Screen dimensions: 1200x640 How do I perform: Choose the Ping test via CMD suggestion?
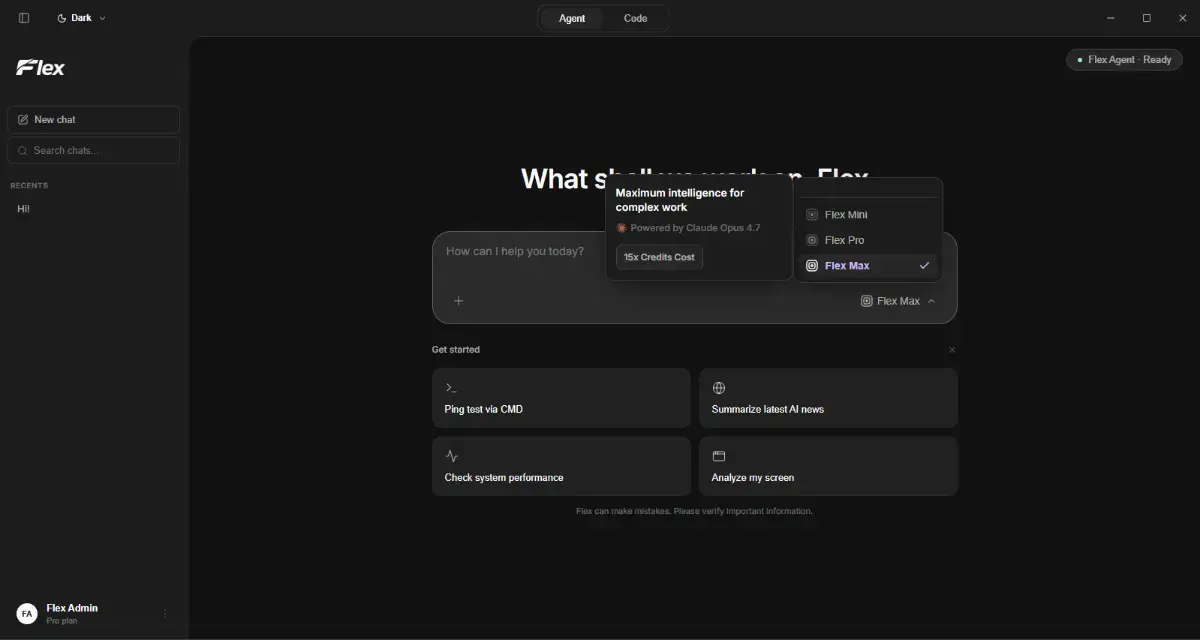561,398
